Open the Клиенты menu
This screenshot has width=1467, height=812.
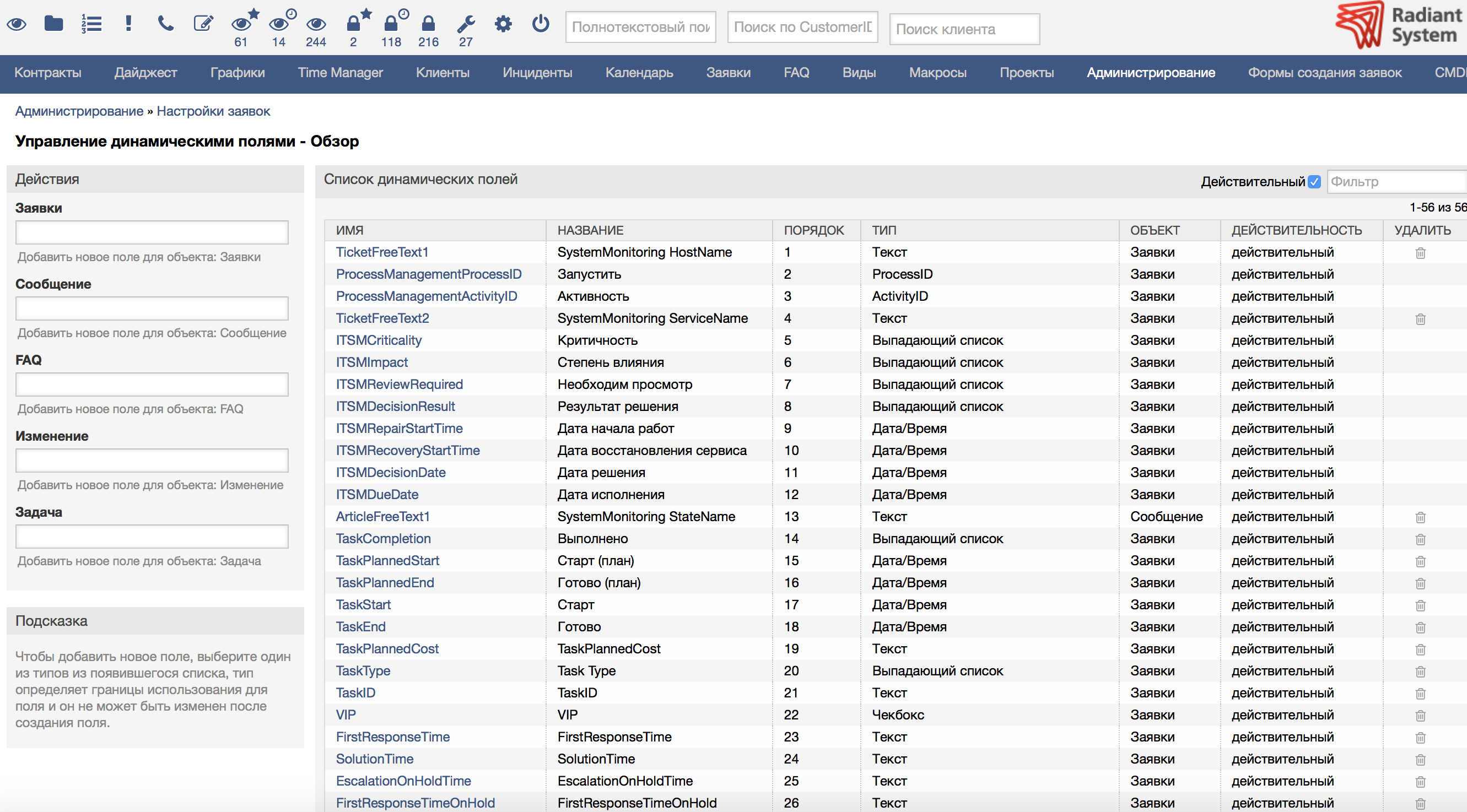pyautogui.click(x=443, y=73)
